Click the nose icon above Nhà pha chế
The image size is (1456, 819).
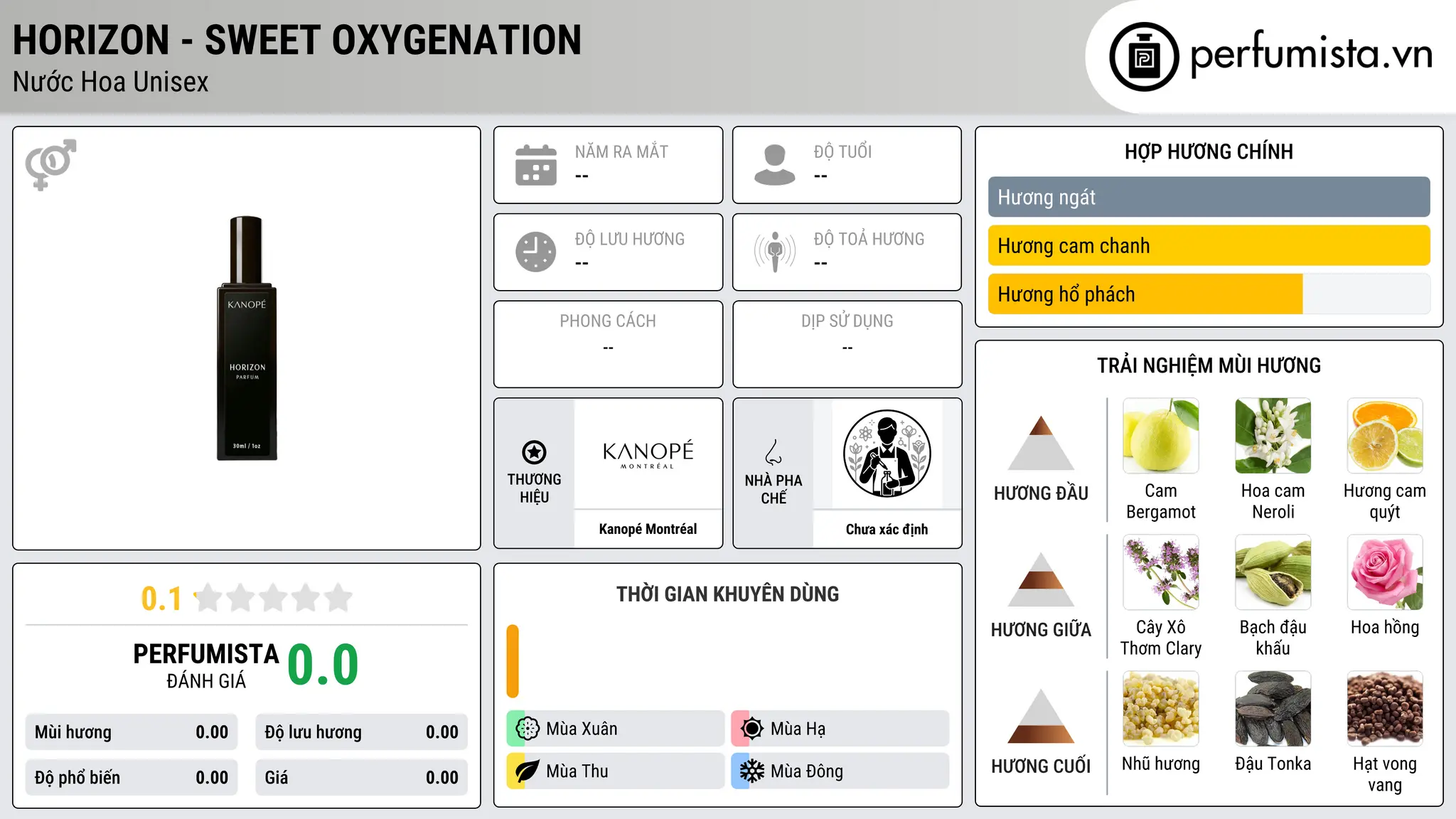(773, 452)
